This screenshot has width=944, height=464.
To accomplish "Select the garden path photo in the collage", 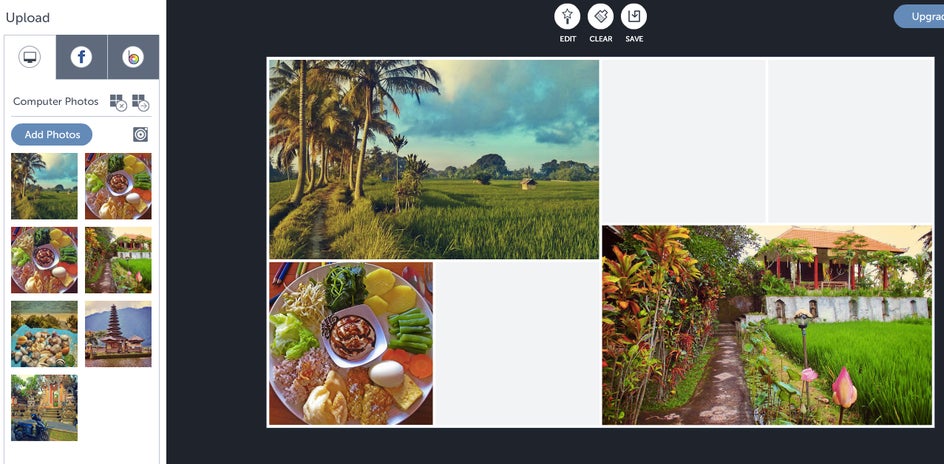I will [767, 325].
